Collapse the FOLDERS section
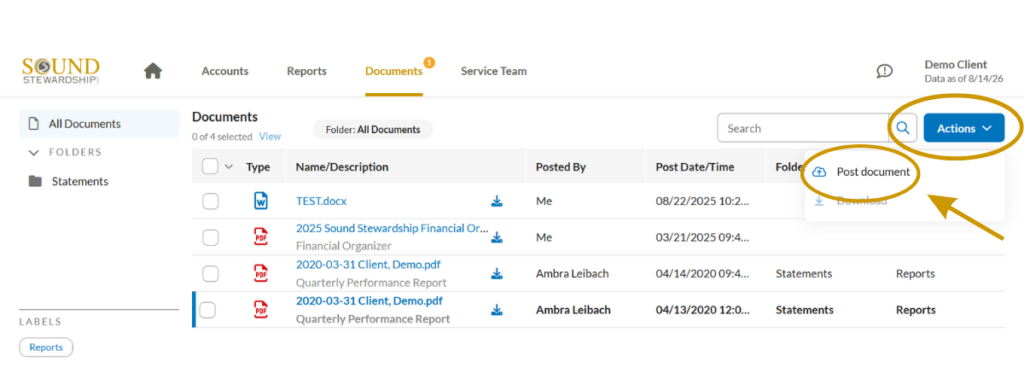 coord(35,153)
